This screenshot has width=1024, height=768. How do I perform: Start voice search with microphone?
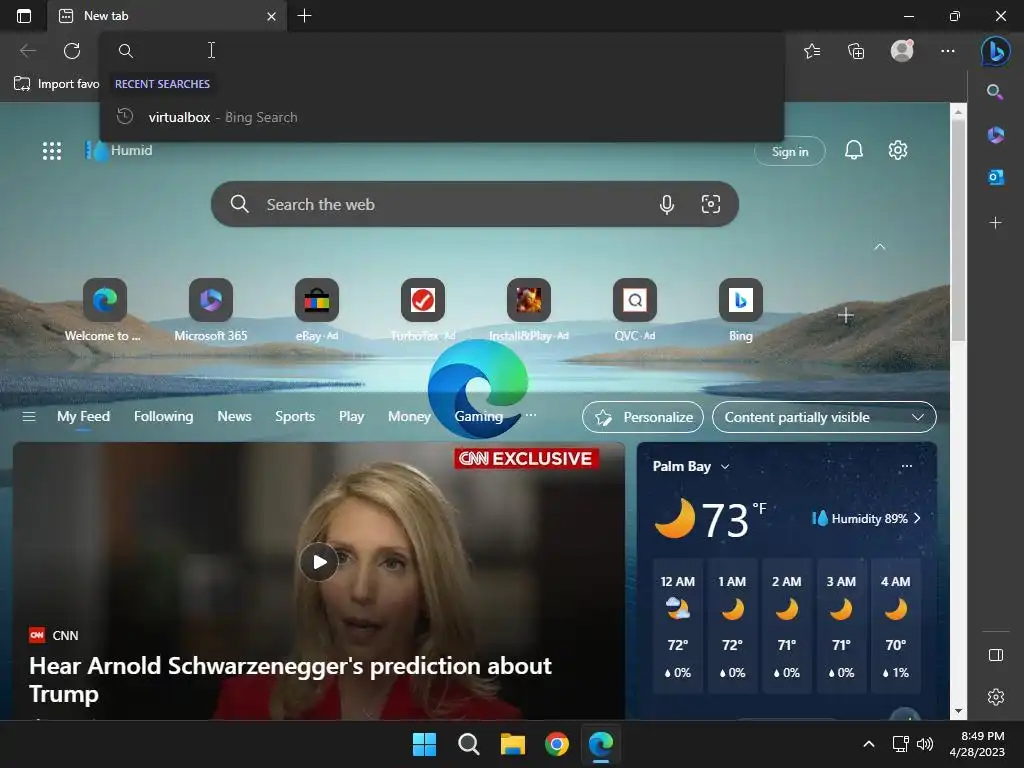point(666,204)
